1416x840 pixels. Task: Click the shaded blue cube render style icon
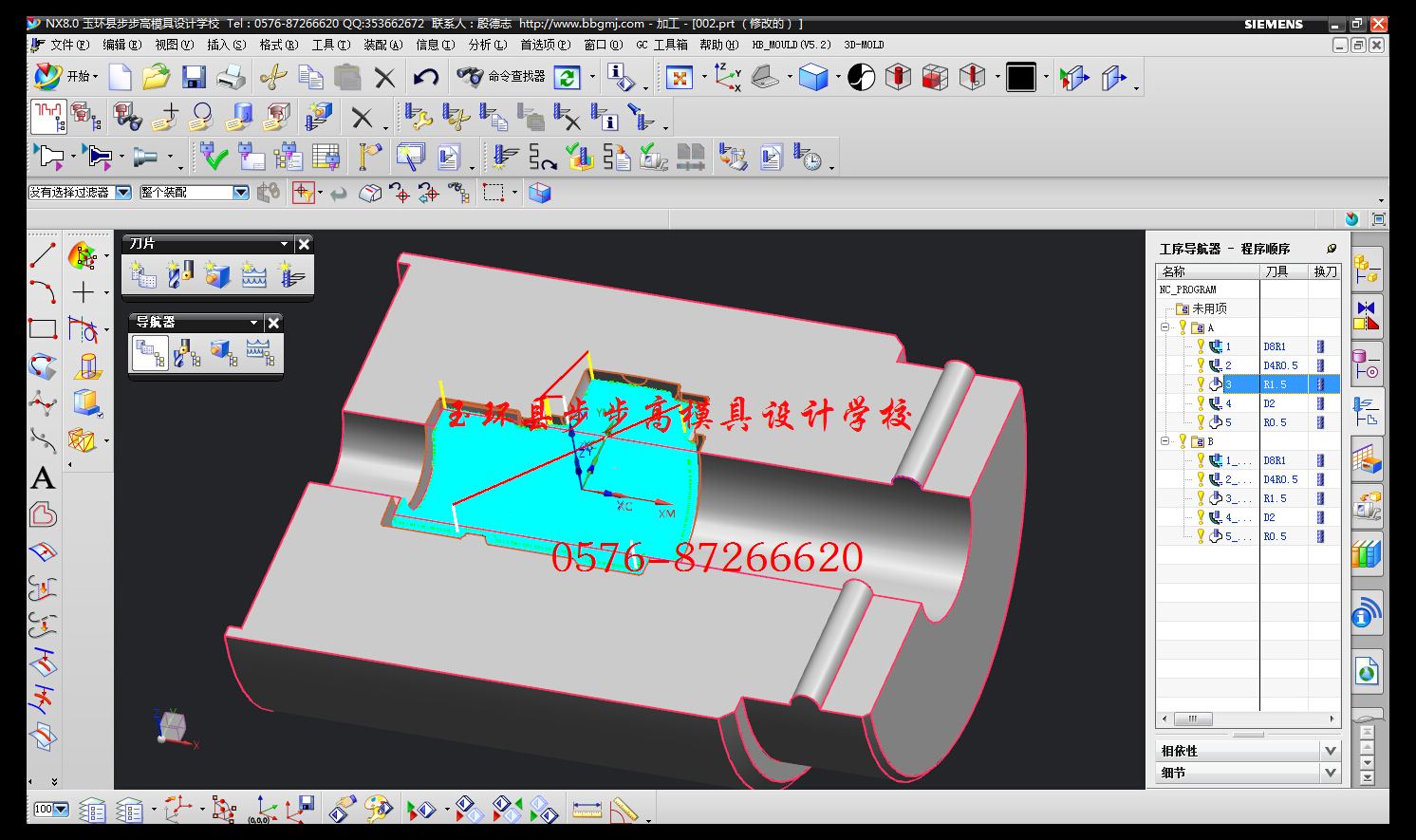pyautogui.click(x=813, y=77)
